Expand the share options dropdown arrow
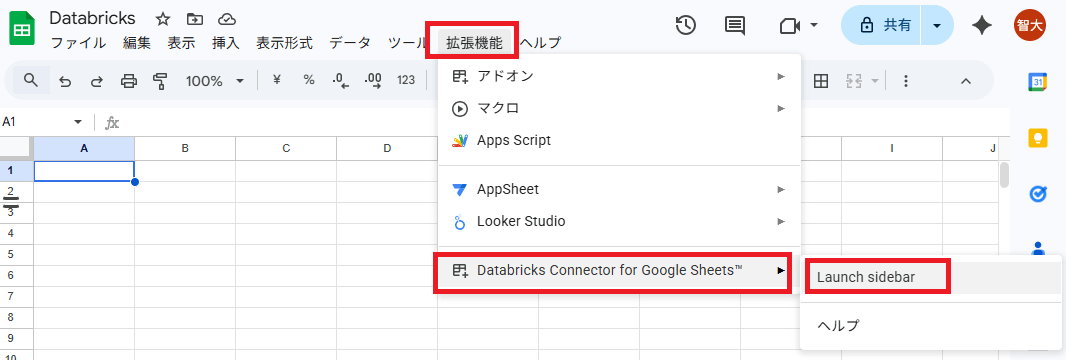The height and width of the screenshot is (360, 1066). (937, 26)
